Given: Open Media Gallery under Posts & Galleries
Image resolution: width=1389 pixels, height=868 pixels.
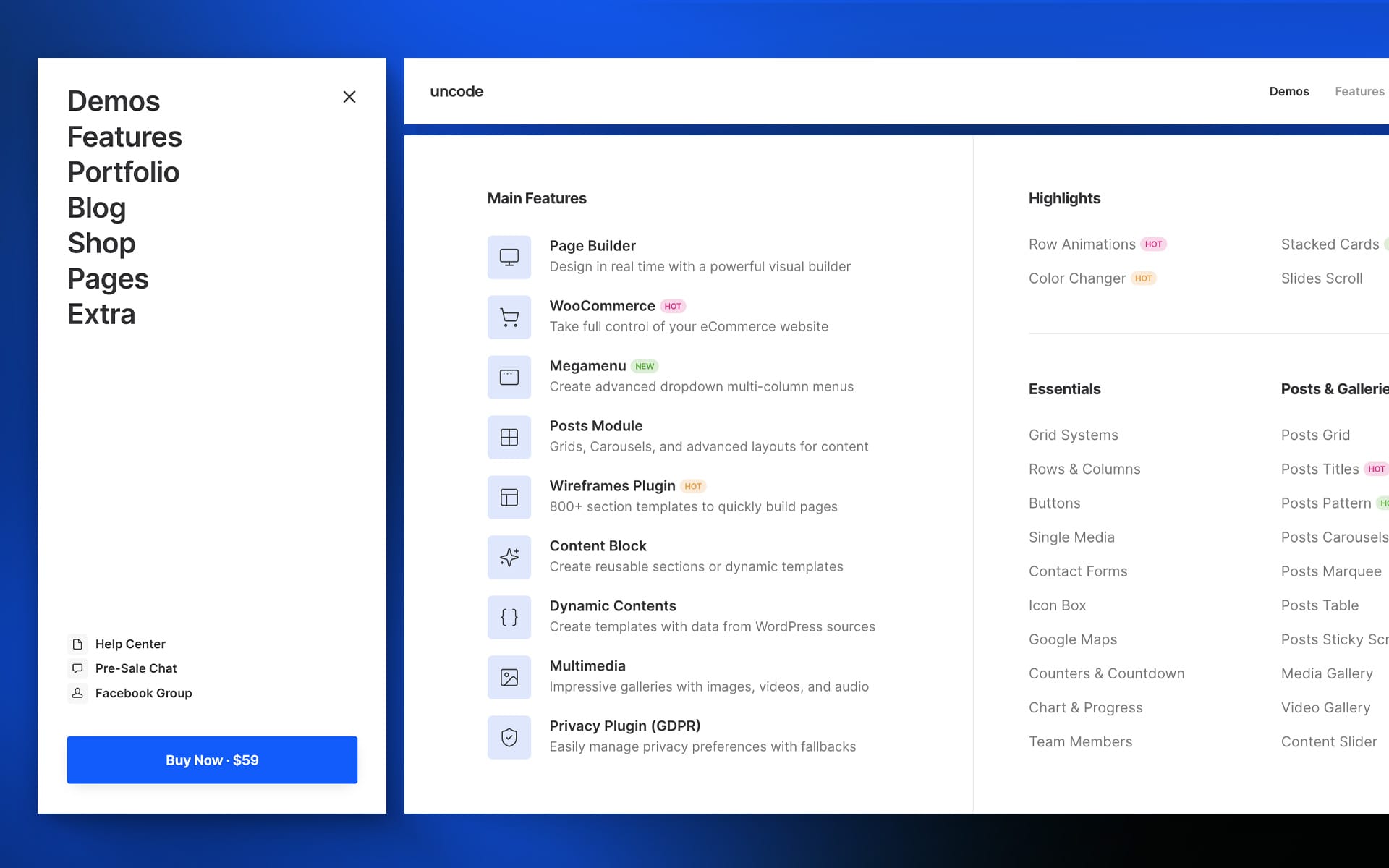Looking at the screenshot, I should 1327,673.
